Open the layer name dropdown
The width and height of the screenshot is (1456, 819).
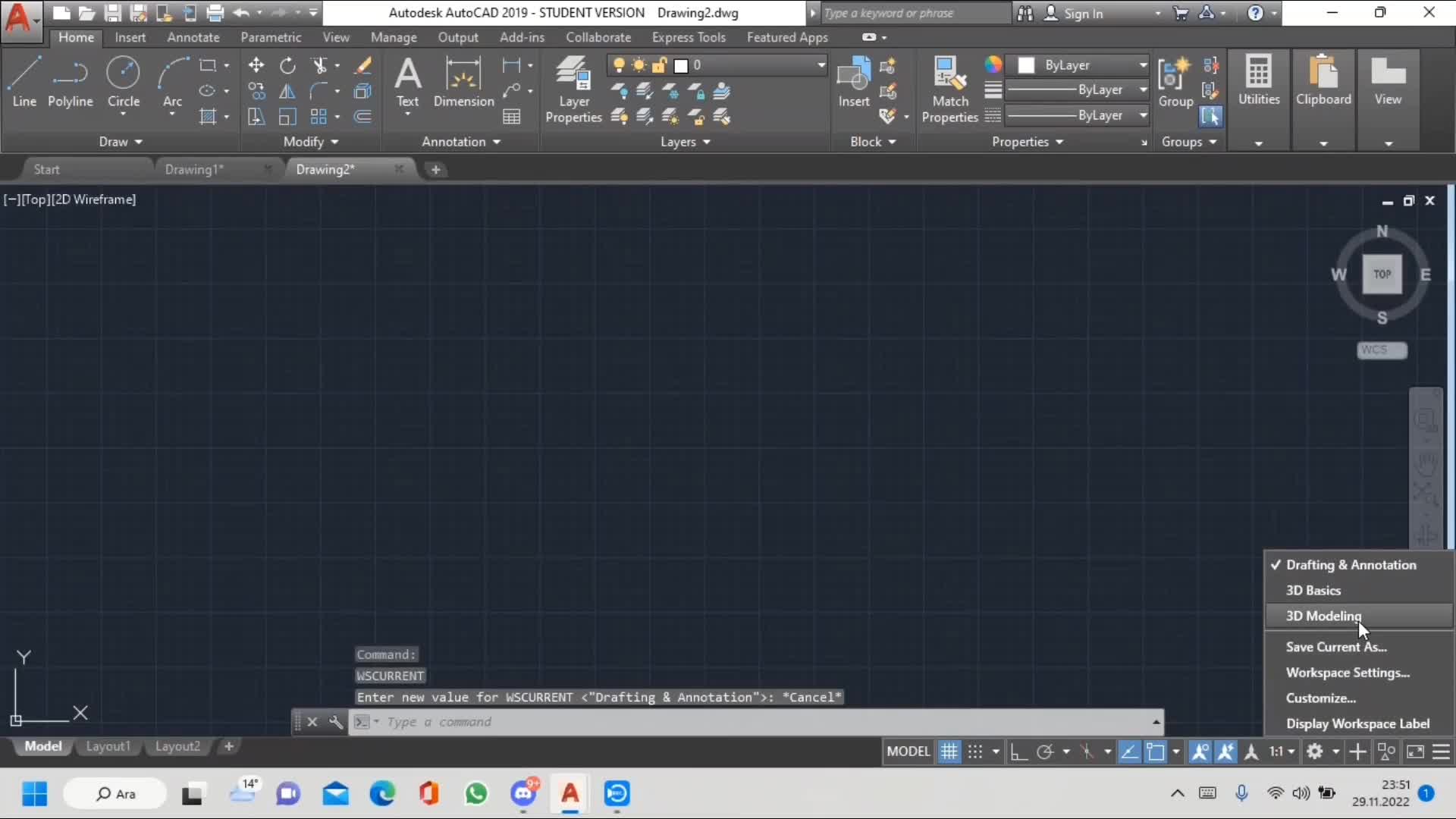tap(821, 65)
